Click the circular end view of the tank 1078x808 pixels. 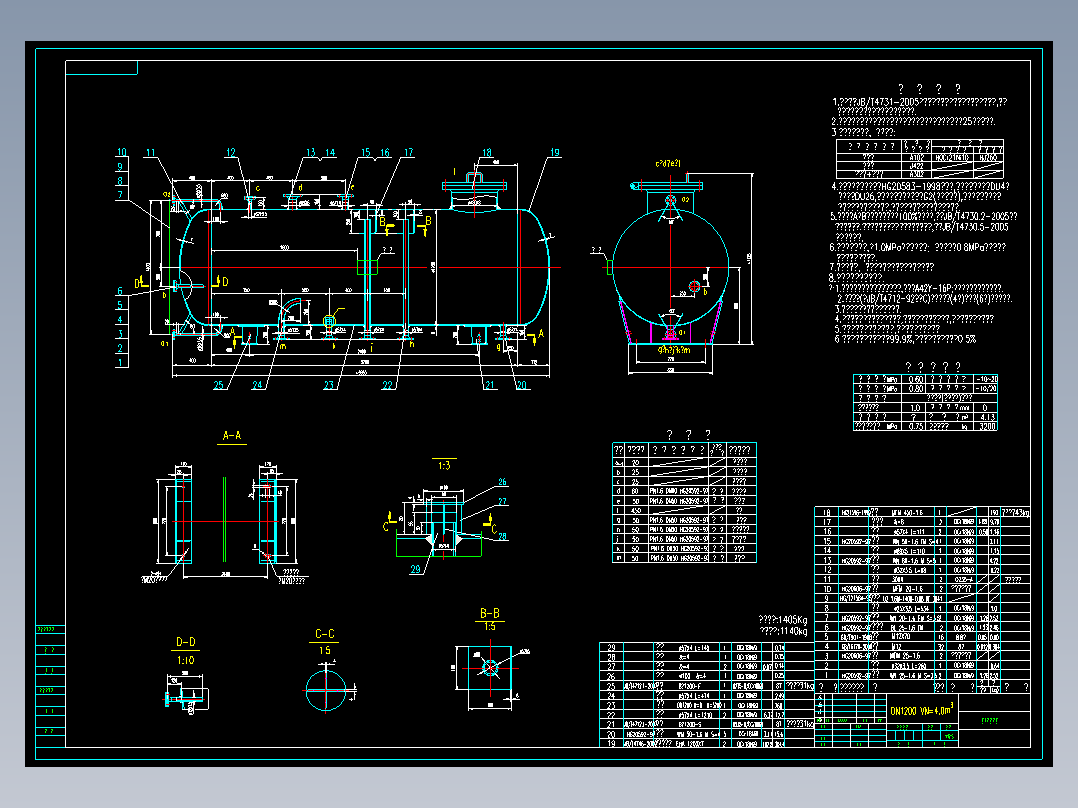click(x=670, y=267)
